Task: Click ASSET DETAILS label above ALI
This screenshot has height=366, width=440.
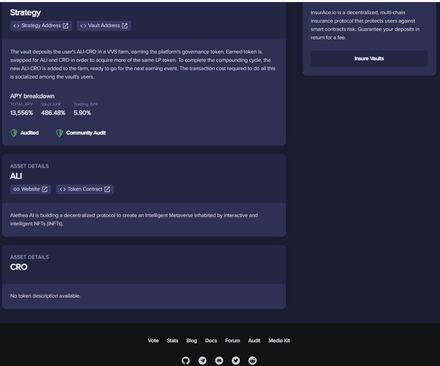Action: coord(29,166)
